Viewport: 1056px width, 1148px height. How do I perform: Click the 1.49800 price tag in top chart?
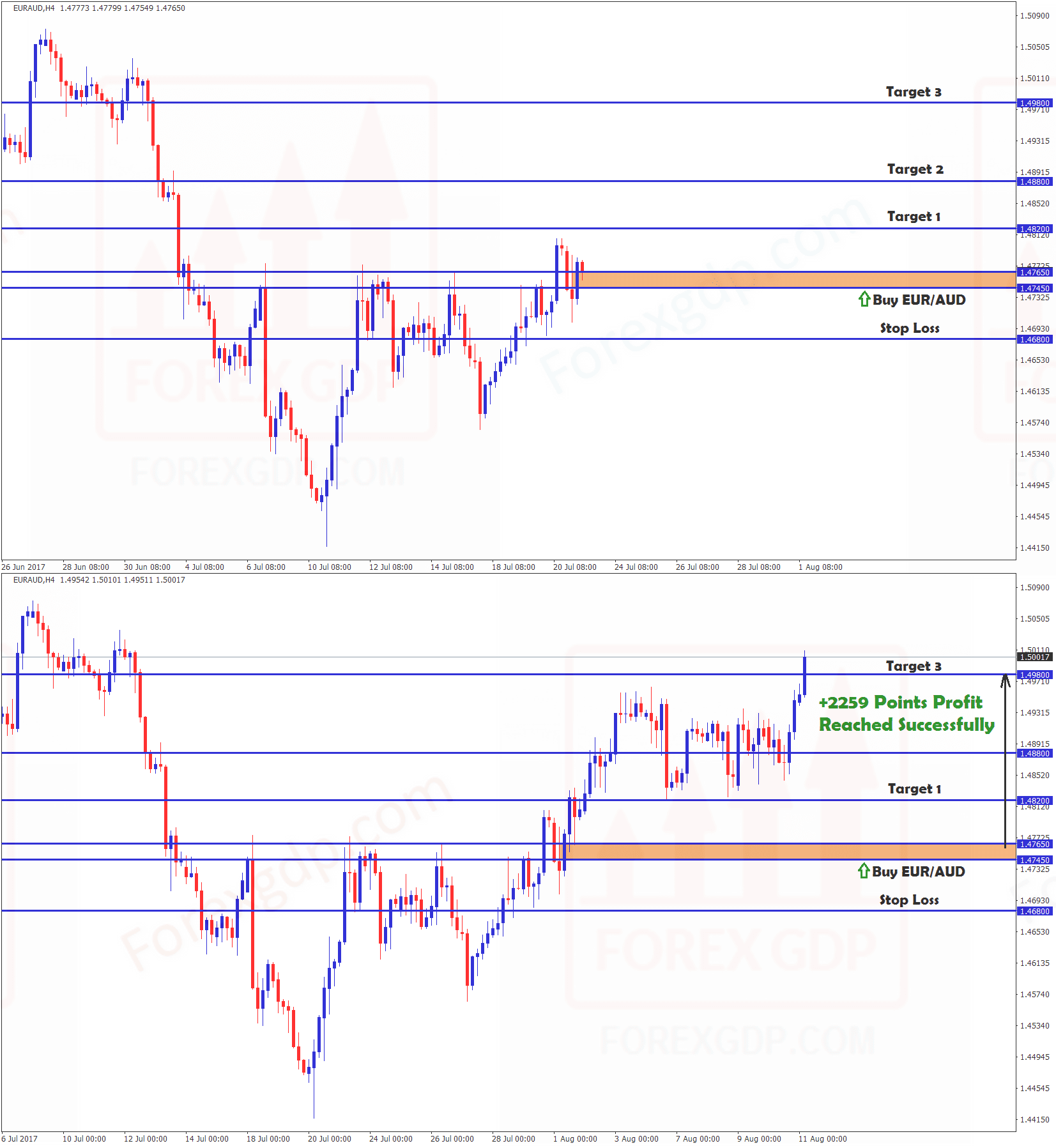pyautogui.click(x=1034, y=103)
